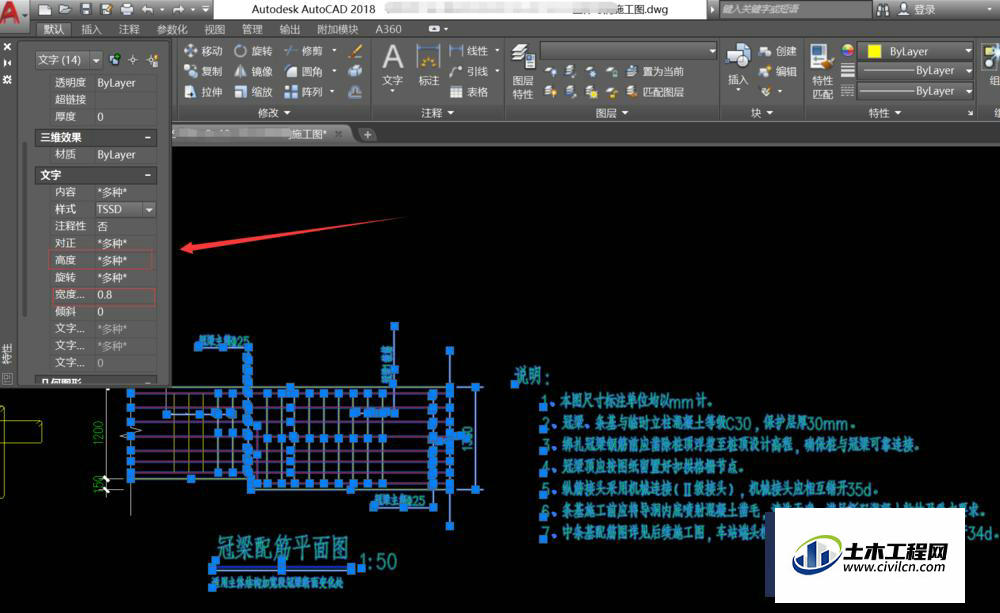
Task: Click the color wheel icon in 特性 panel
Action: [847, 50]
